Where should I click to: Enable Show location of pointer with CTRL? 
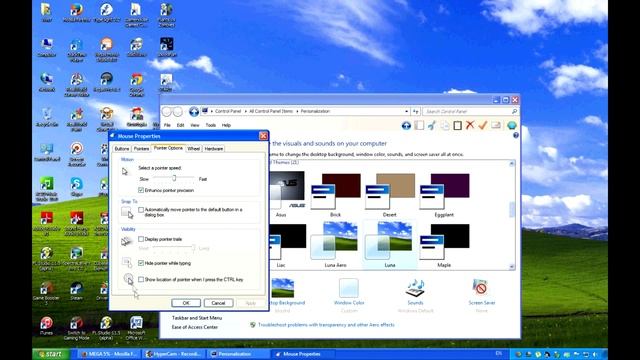pos(141,280)
